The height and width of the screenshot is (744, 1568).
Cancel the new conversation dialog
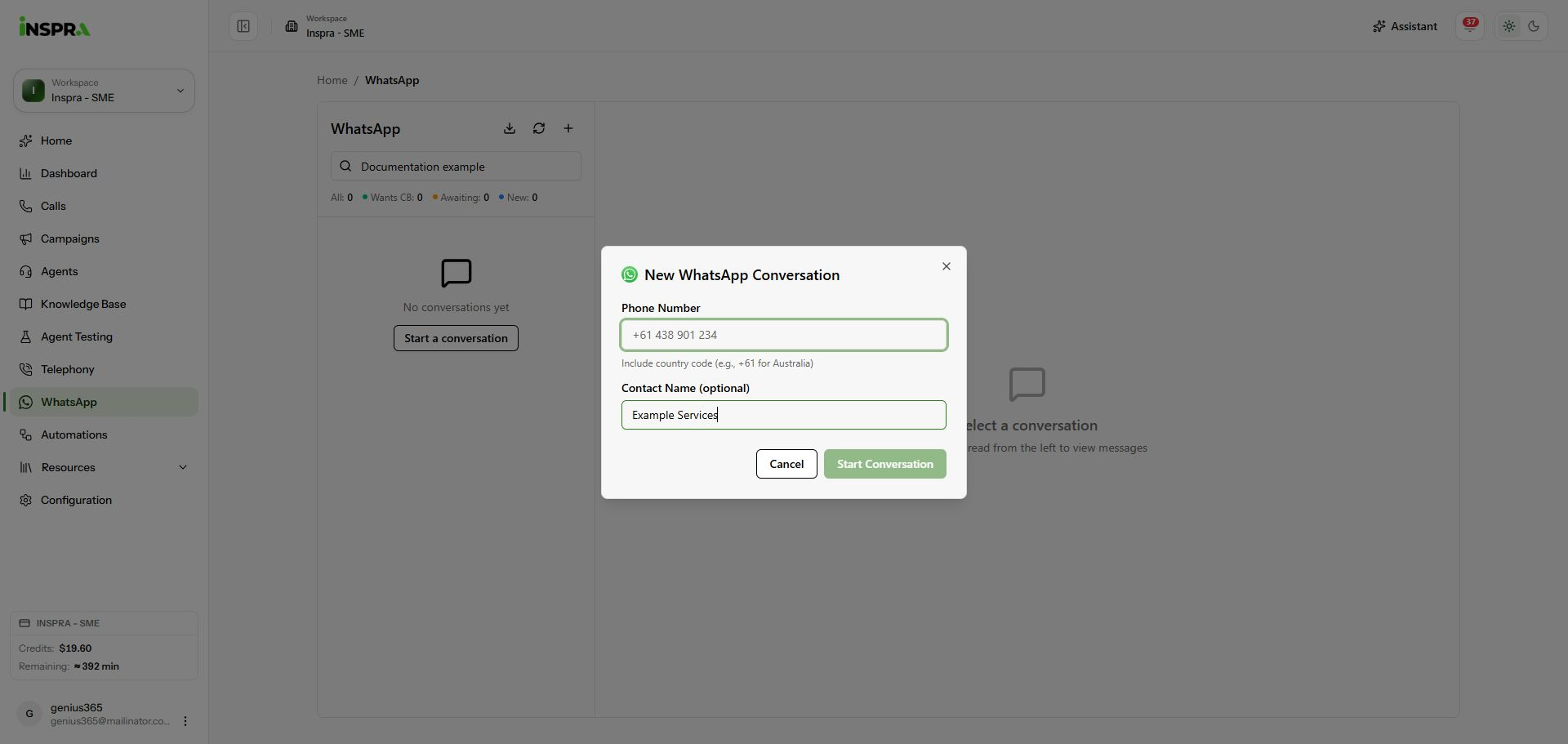[786, 464]
